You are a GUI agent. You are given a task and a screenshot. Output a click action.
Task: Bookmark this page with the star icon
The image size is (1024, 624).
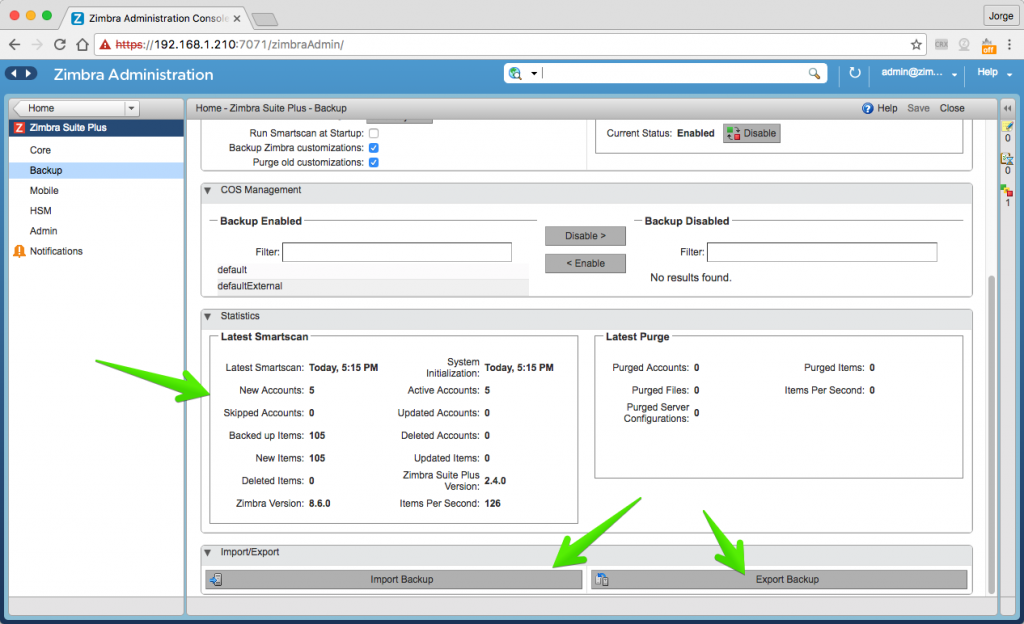click(916, 44)
